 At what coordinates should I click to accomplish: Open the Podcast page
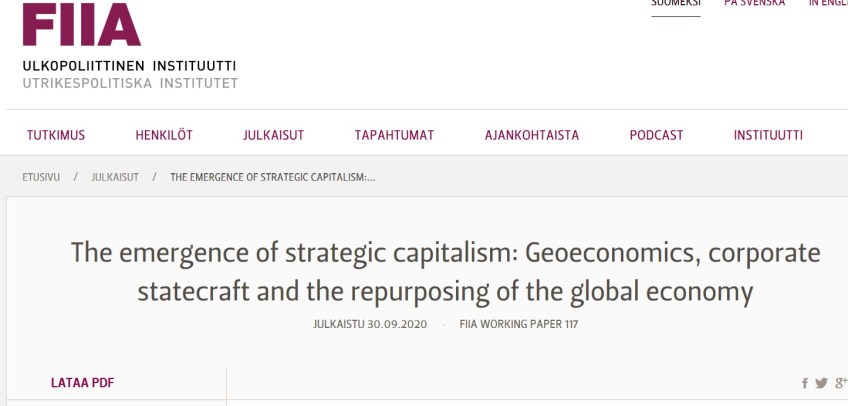pyautogui.click(x=656, y=136)
